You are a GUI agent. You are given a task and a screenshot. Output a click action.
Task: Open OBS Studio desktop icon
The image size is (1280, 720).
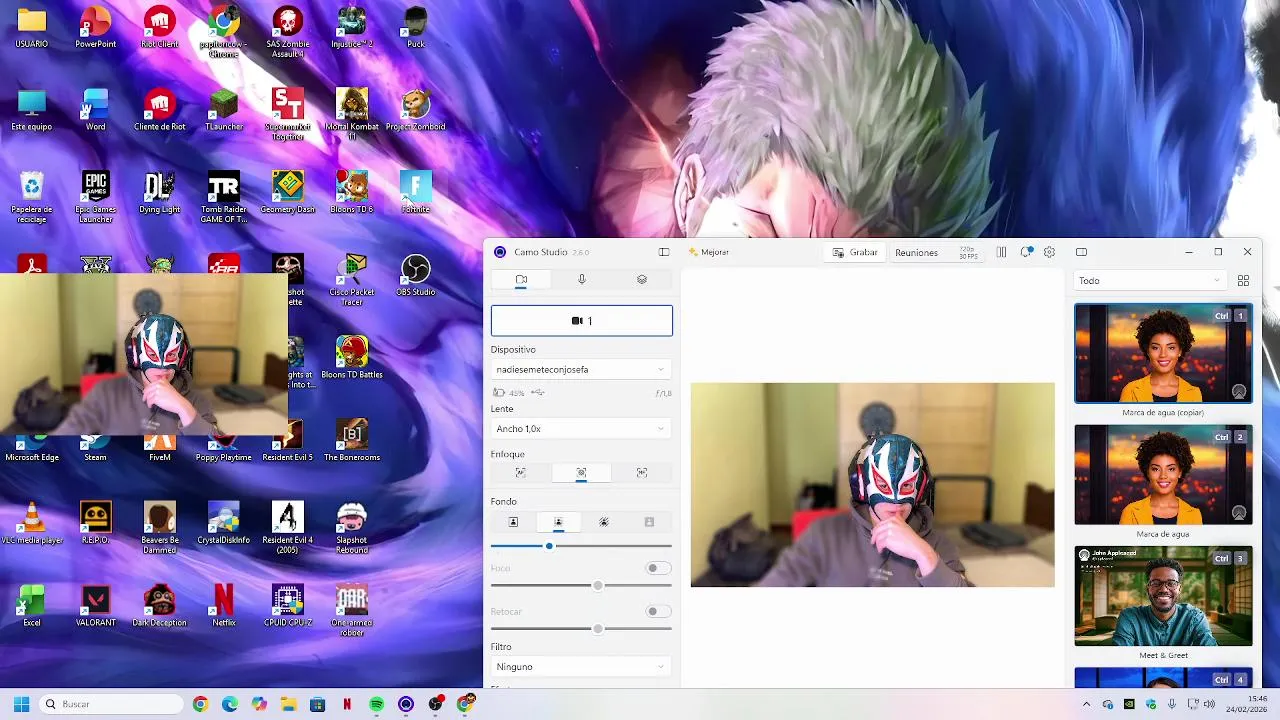click(x=415, y=276)
